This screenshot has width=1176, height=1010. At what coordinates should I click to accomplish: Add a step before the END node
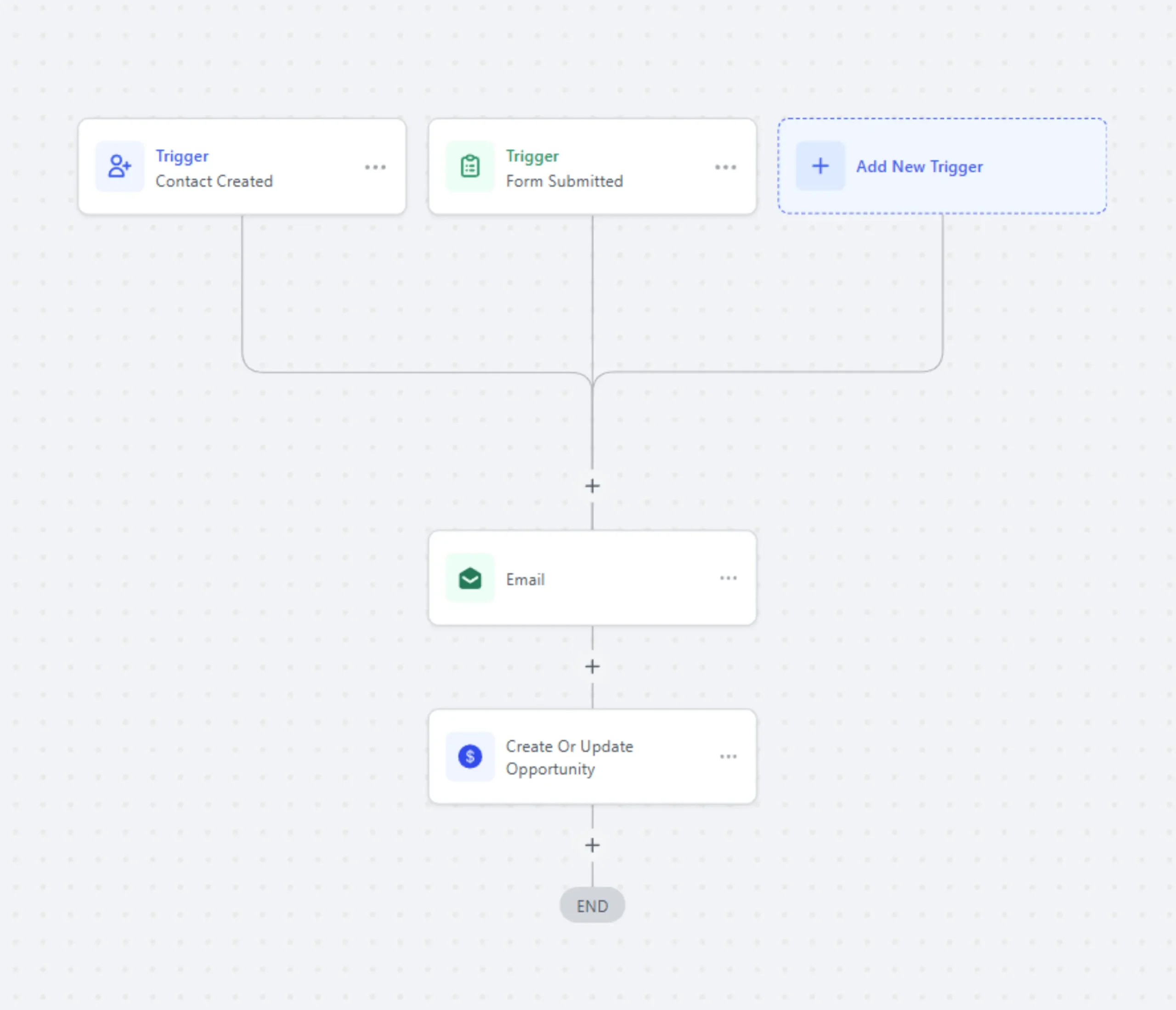(x=592, y=845)
